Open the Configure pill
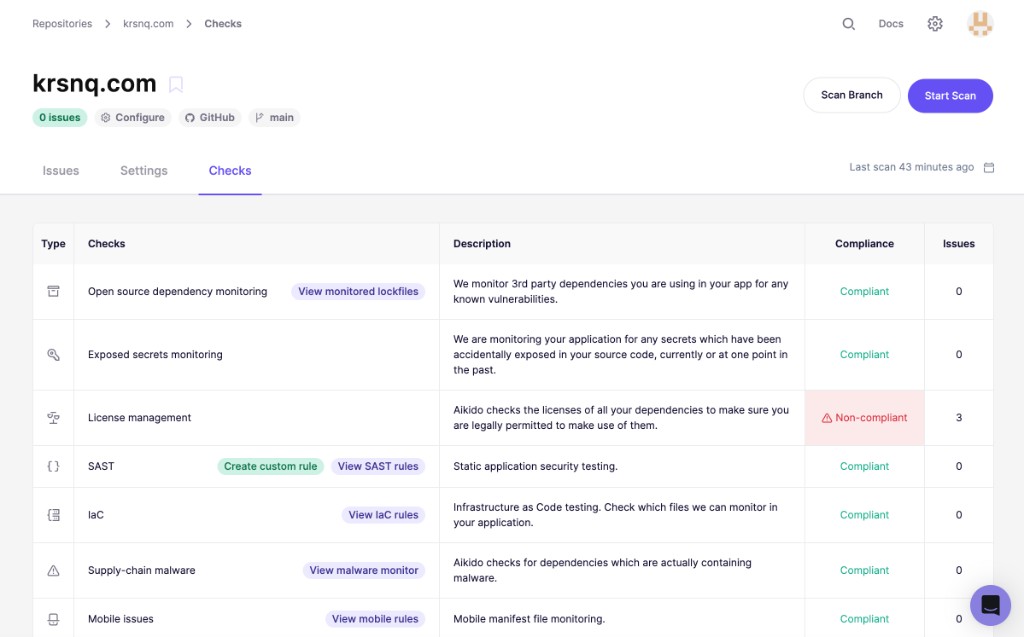The width and height of the screenshot is (1024, 637). pyautogui.click(x=133, y=118)
